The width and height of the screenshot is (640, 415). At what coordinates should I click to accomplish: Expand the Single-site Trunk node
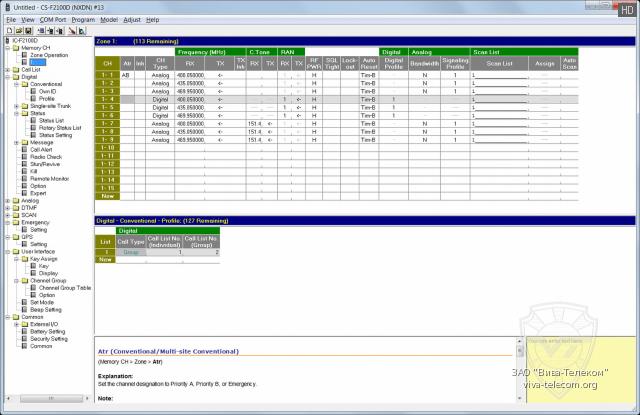(16, 106)
